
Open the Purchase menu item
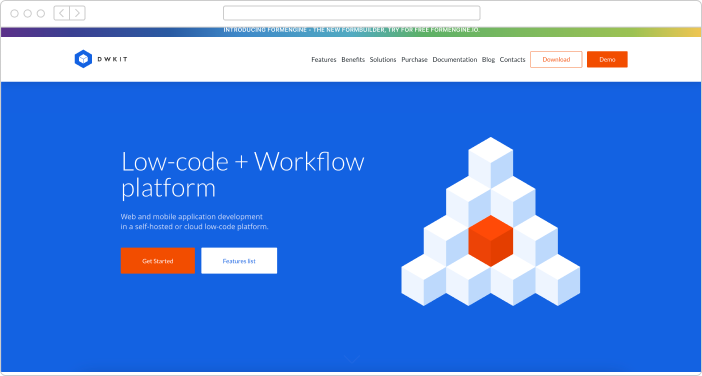(x=415, y=60)
